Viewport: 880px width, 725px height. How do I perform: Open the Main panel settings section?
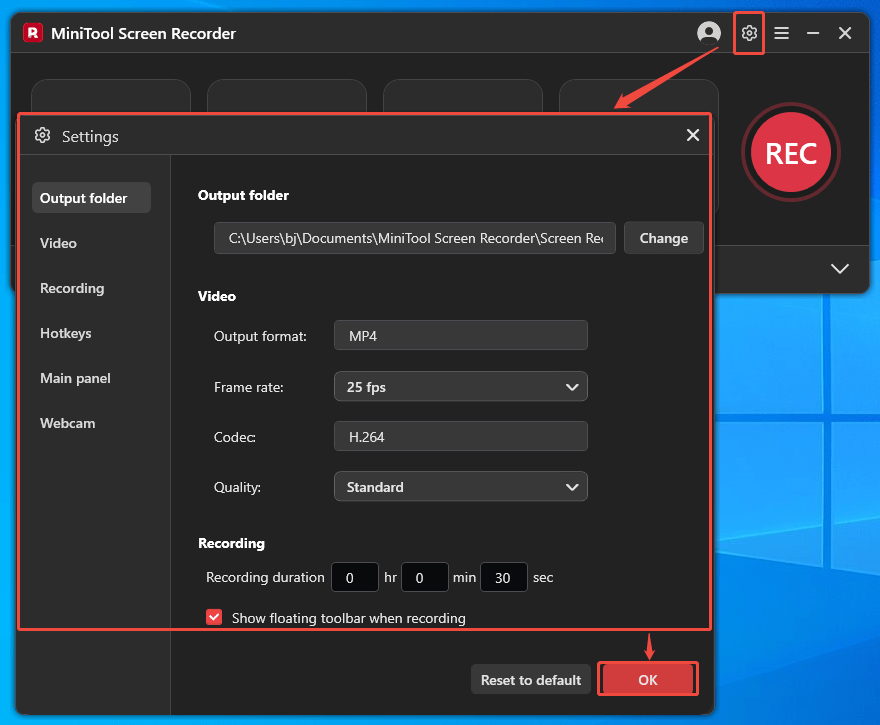click(x=75, y=378)
